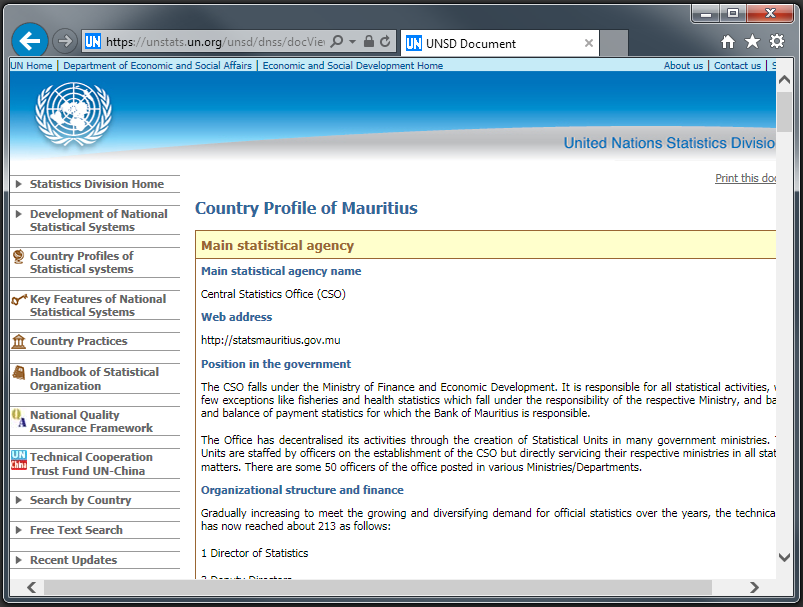Image resolution: width=803 pixels, height=607 pixels.
Task: Click Position in the government heading
Action: [276, 364]
